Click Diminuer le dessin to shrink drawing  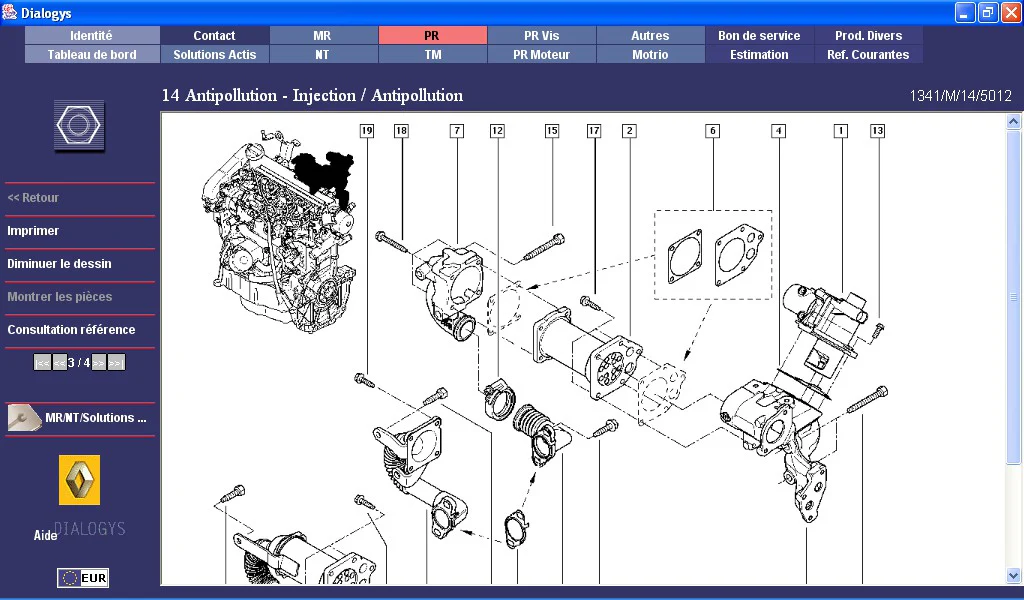(x=59, y=264)
